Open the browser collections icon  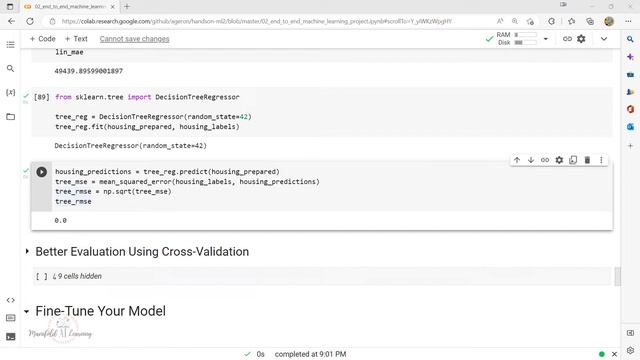pyautogui.click(x=590, y=21)
